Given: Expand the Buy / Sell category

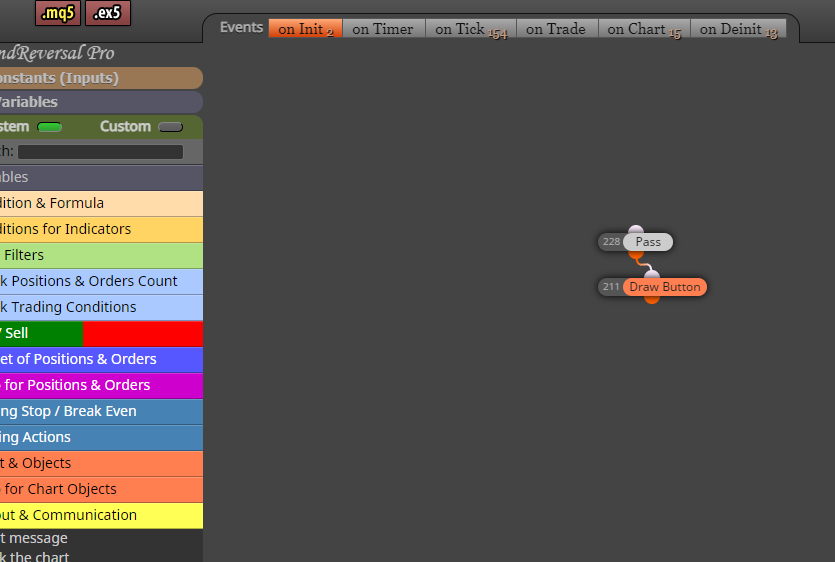Looking at the screenshot, I should 101,333.
